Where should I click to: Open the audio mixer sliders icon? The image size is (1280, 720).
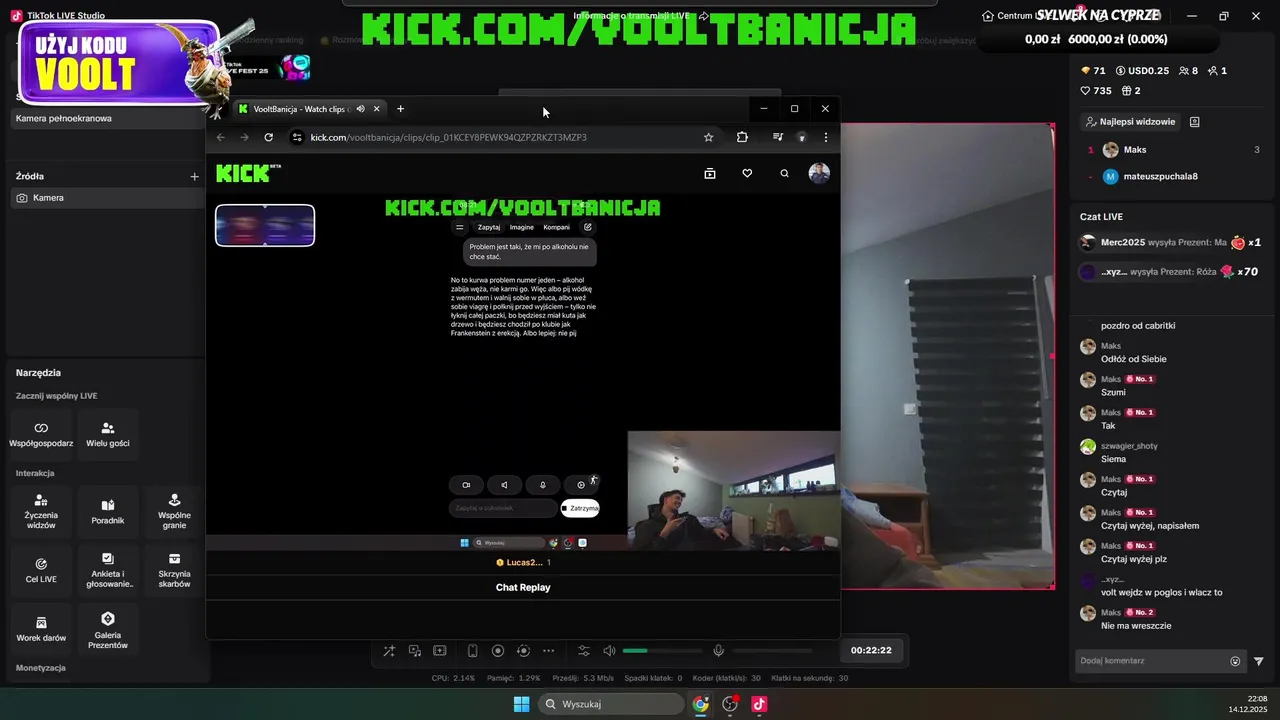coord(584,651)
